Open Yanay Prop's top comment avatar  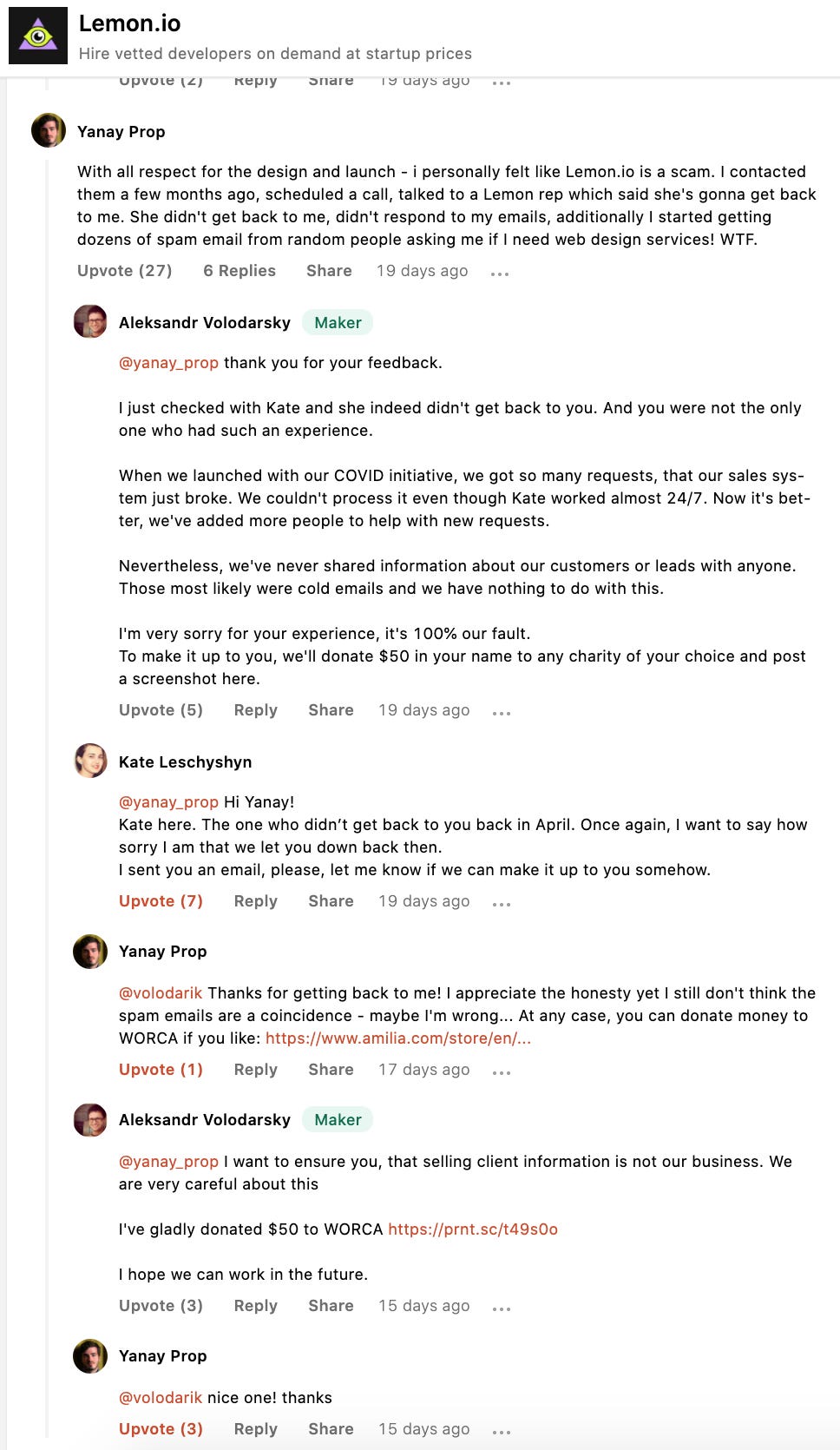tap(49, 130)
